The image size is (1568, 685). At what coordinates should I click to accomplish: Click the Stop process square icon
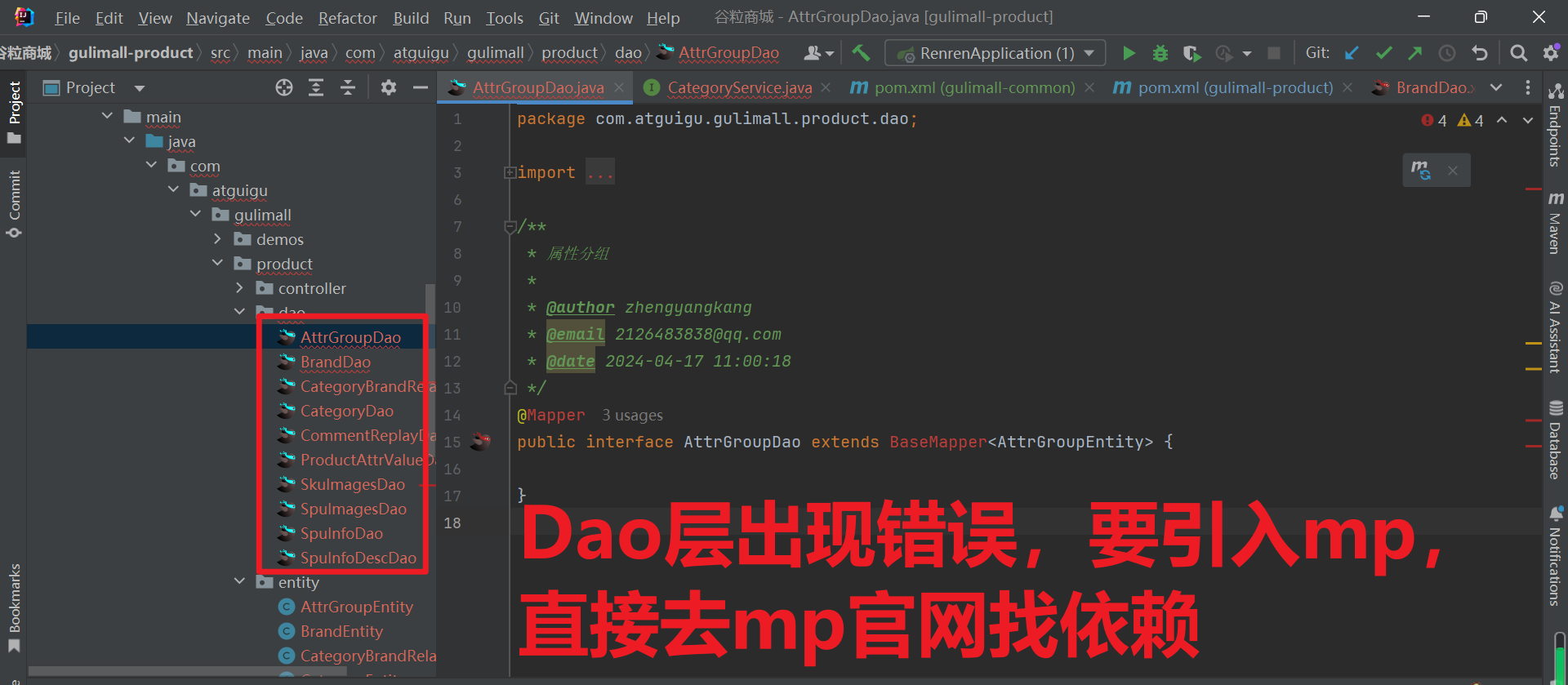(1273, 53)
